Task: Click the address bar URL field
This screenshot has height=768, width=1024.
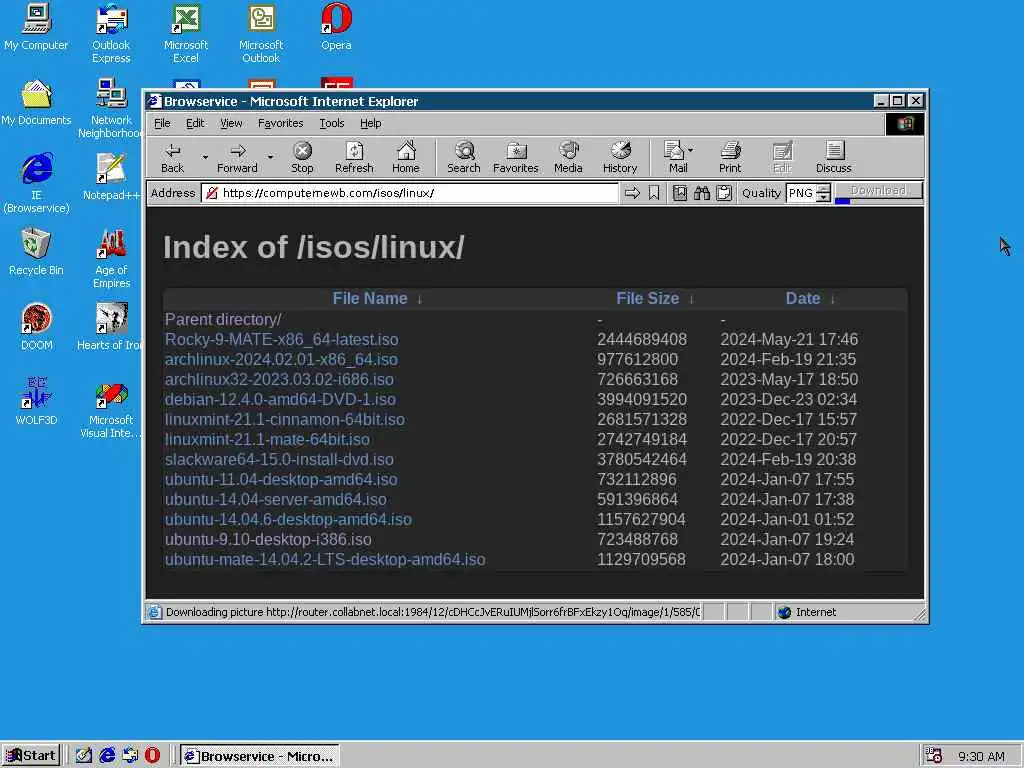Action: coord(410,193)
